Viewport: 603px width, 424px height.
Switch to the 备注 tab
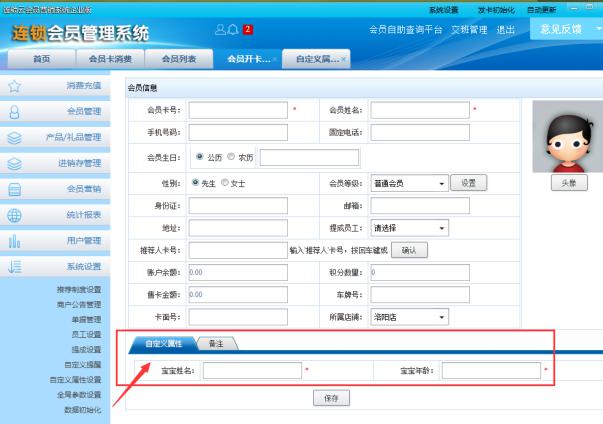pyautogui.click(x=216, y=343)
